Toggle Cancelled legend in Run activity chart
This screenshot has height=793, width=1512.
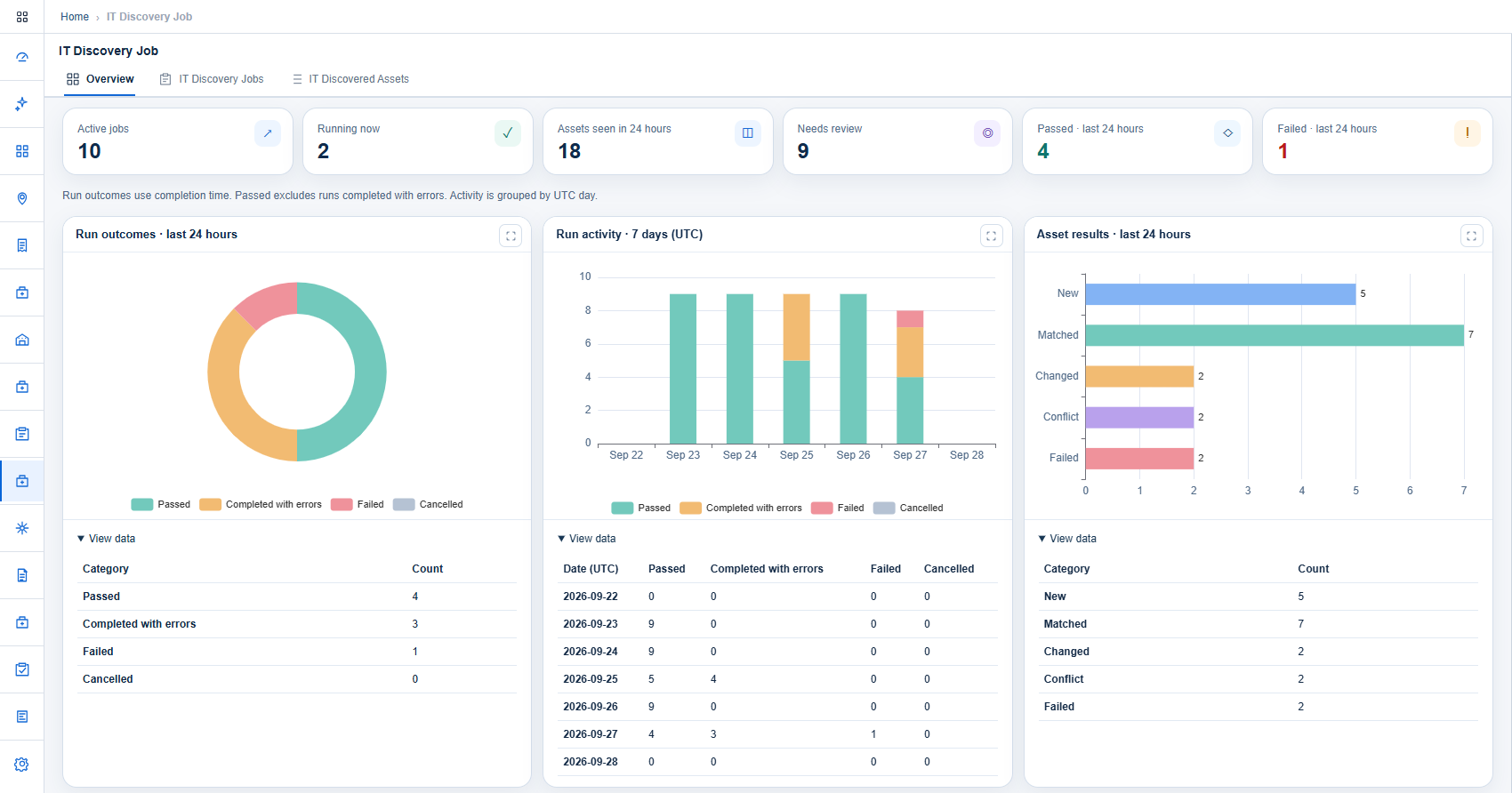[x=908, y=508]
